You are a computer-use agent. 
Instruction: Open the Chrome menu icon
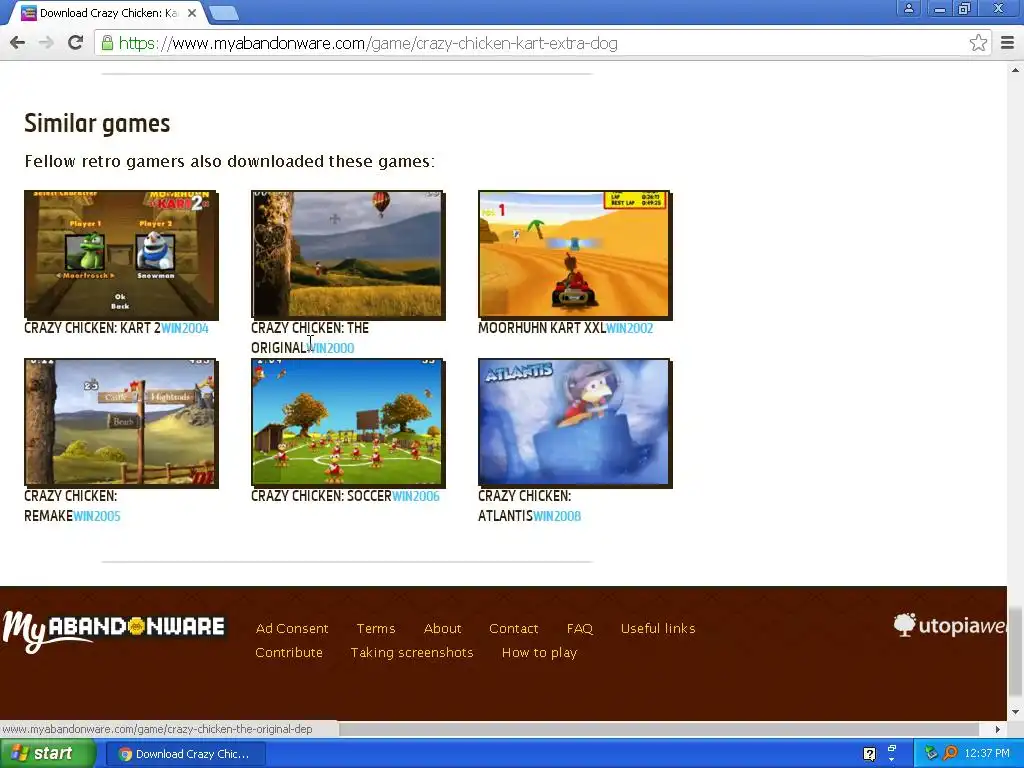click(x=1007, y=43)
